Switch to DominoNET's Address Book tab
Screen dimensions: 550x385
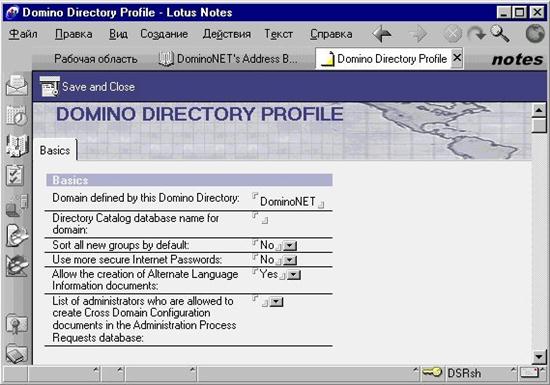228,59
